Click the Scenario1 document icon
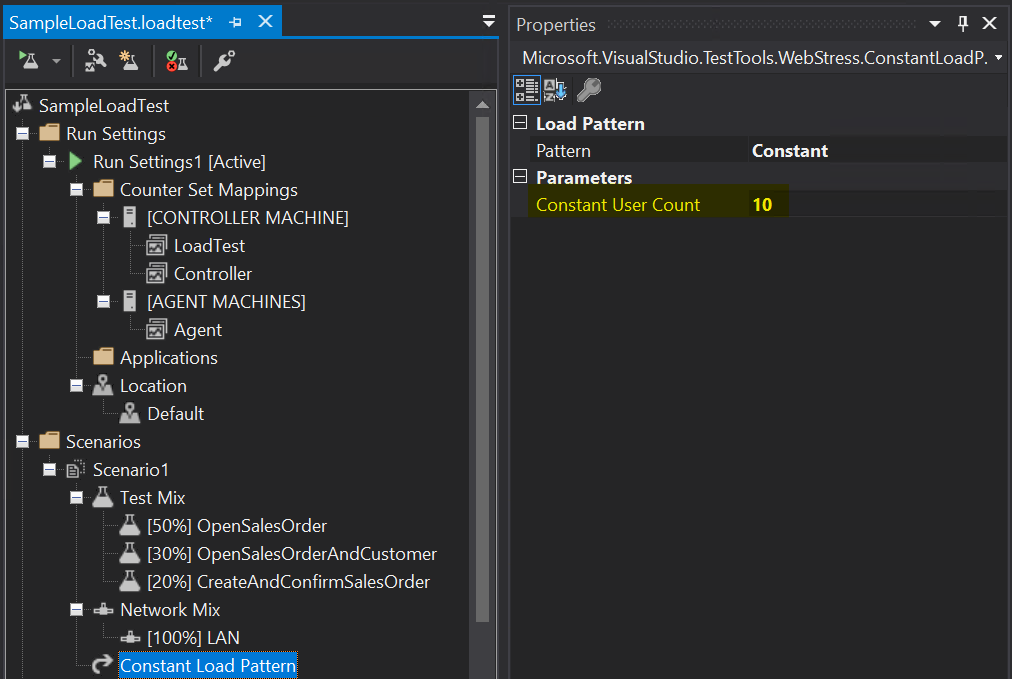The height and width of the screenshot is (679, 1012). point(76,469)
